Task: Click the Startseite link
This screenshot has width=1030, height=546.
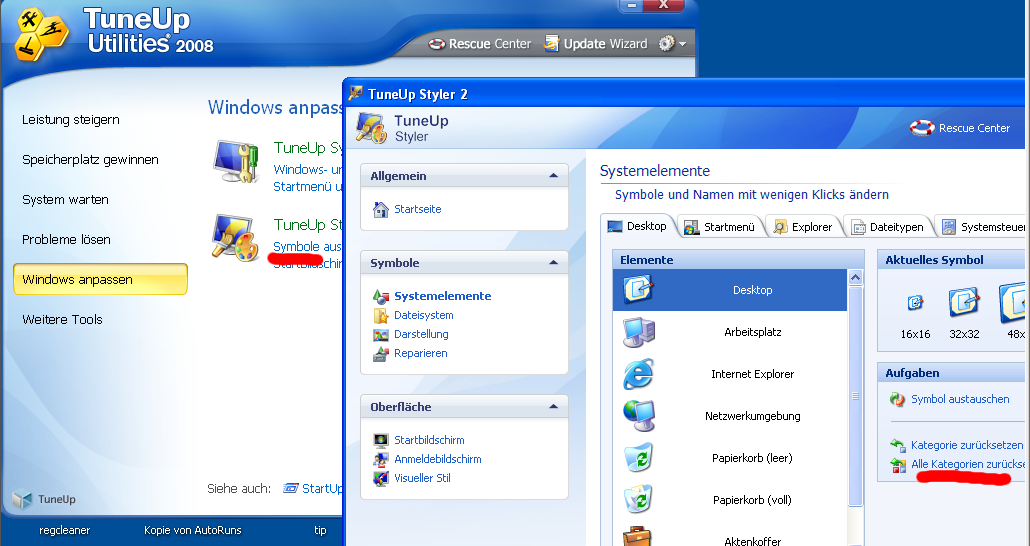Action: click(x=418, y=209)
